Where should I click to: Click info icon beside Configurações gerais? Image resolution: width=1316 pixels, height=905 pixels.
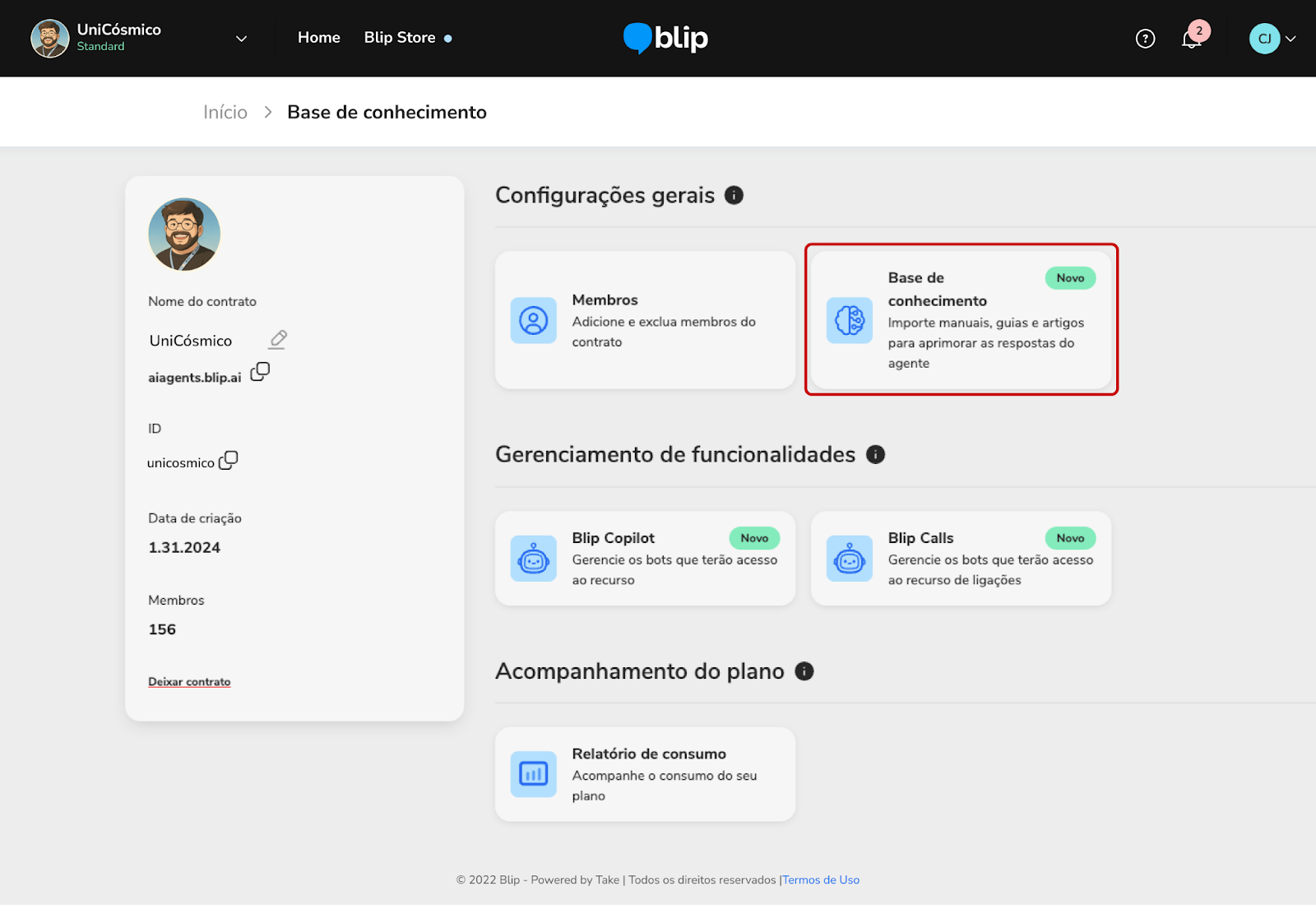click(734, 195)
